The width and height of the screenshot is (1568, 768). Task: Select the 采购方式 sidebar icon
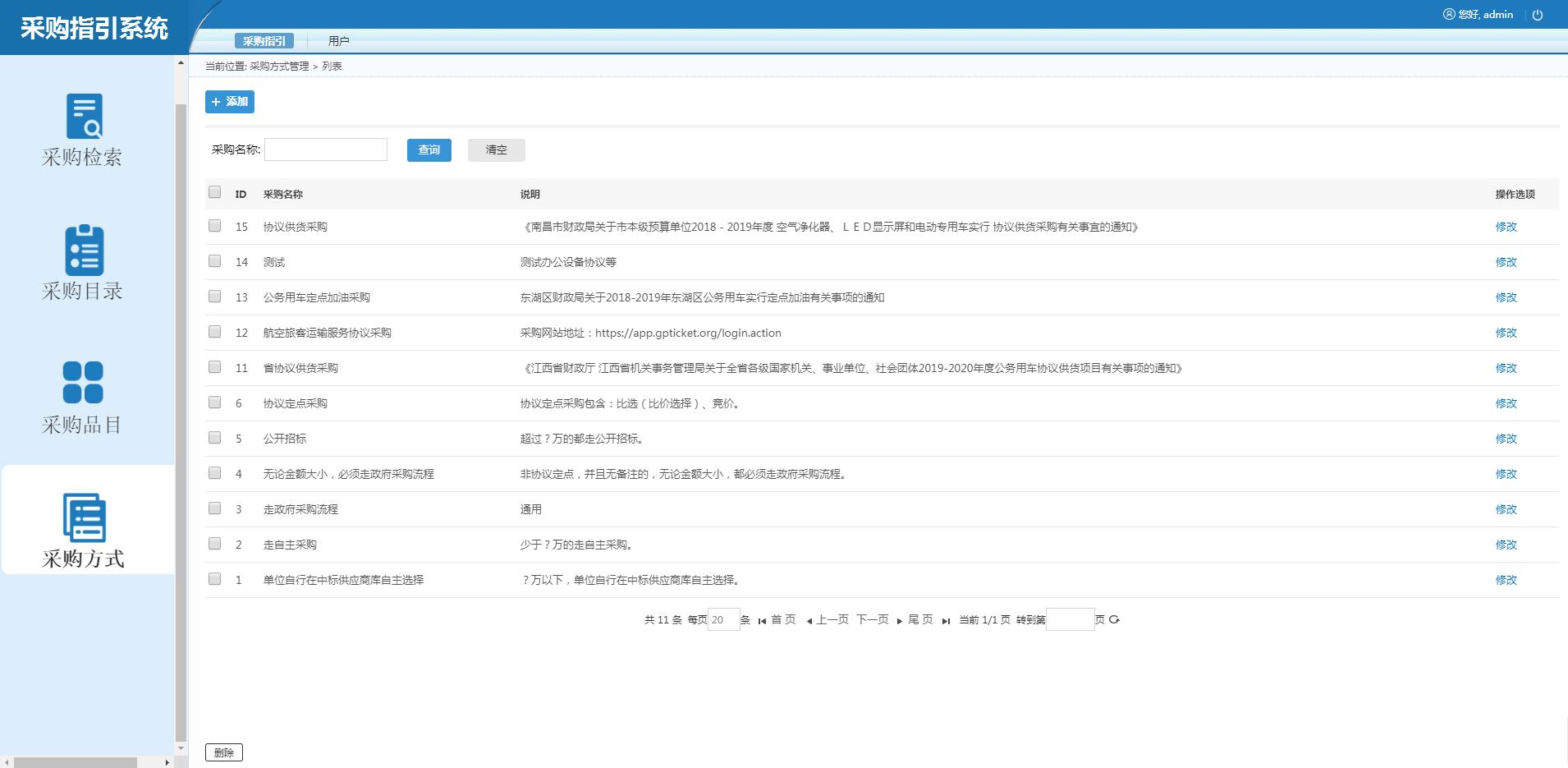[84, 518]
